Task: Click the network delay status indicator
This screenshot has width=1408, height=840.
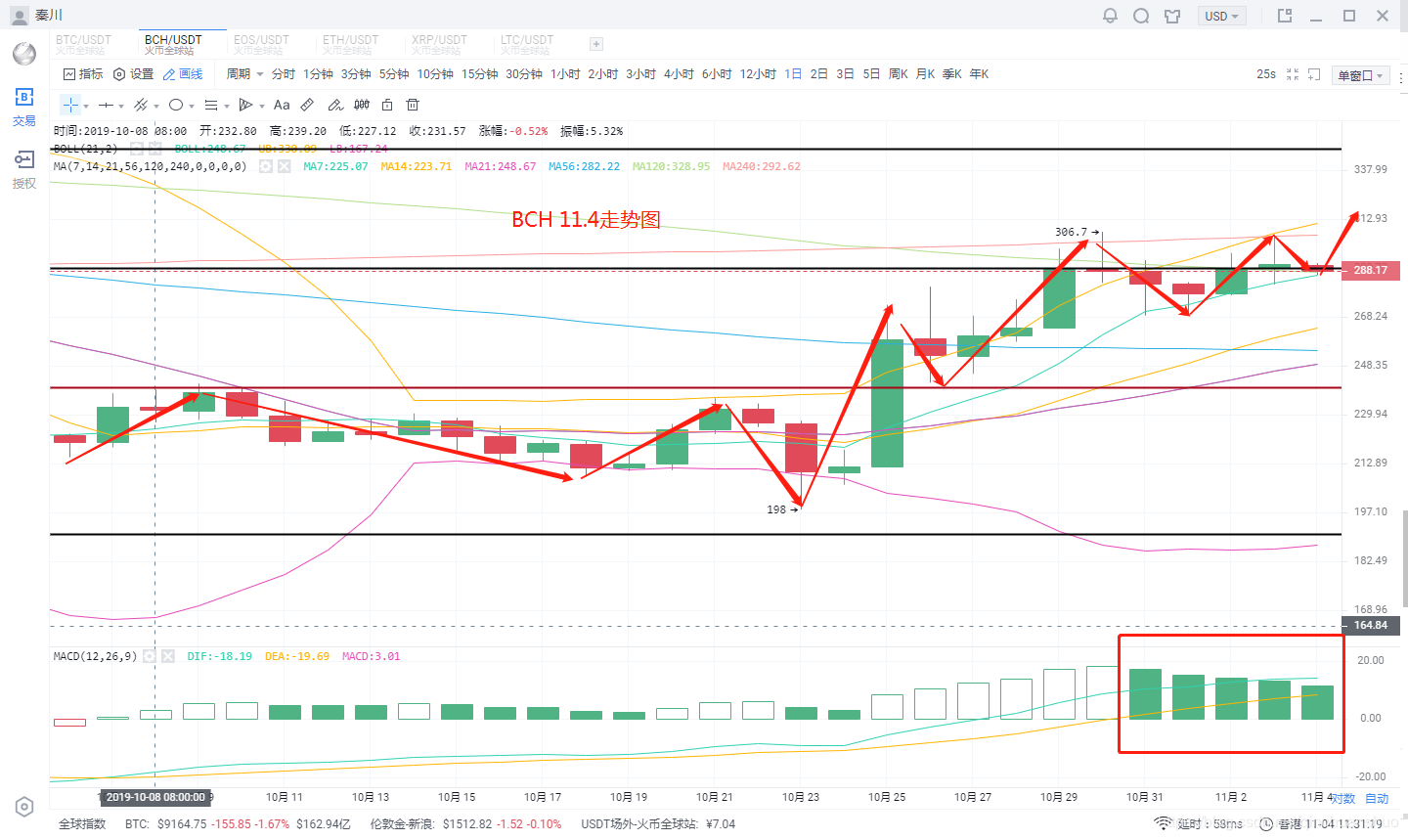Action: (x=1199, y=824)
